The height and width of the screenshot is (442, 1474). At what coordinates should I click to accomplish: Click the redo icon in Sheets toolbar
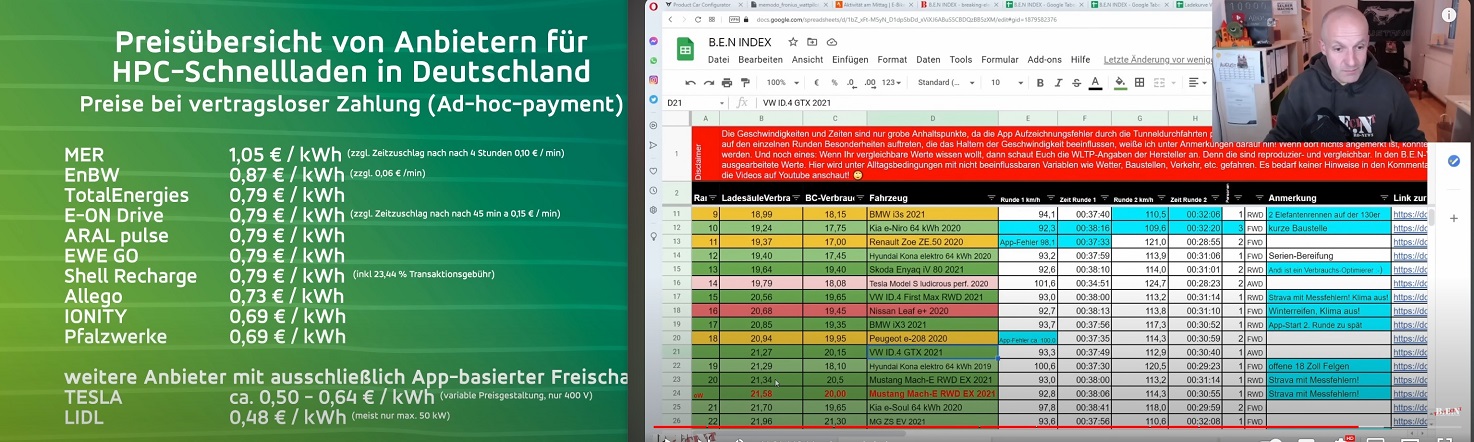pos(709,83)
